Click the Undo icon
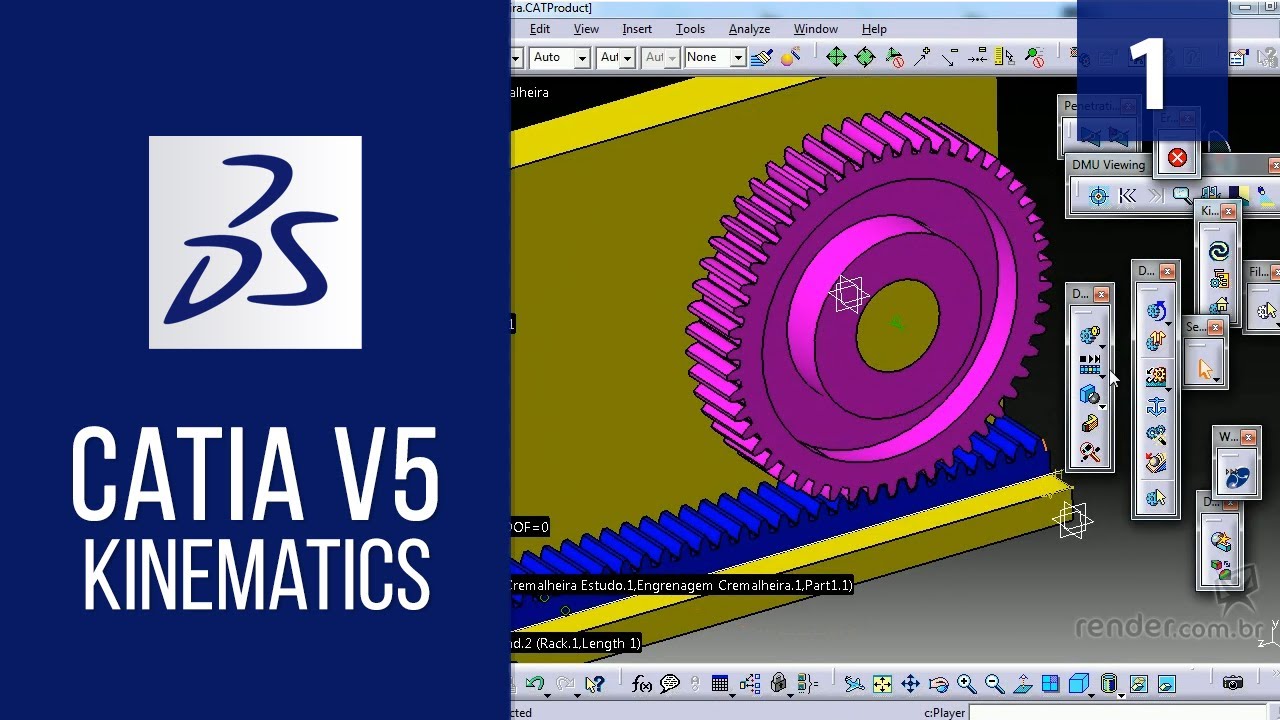Screen dimensions: 1280x720 click(536, 684)
